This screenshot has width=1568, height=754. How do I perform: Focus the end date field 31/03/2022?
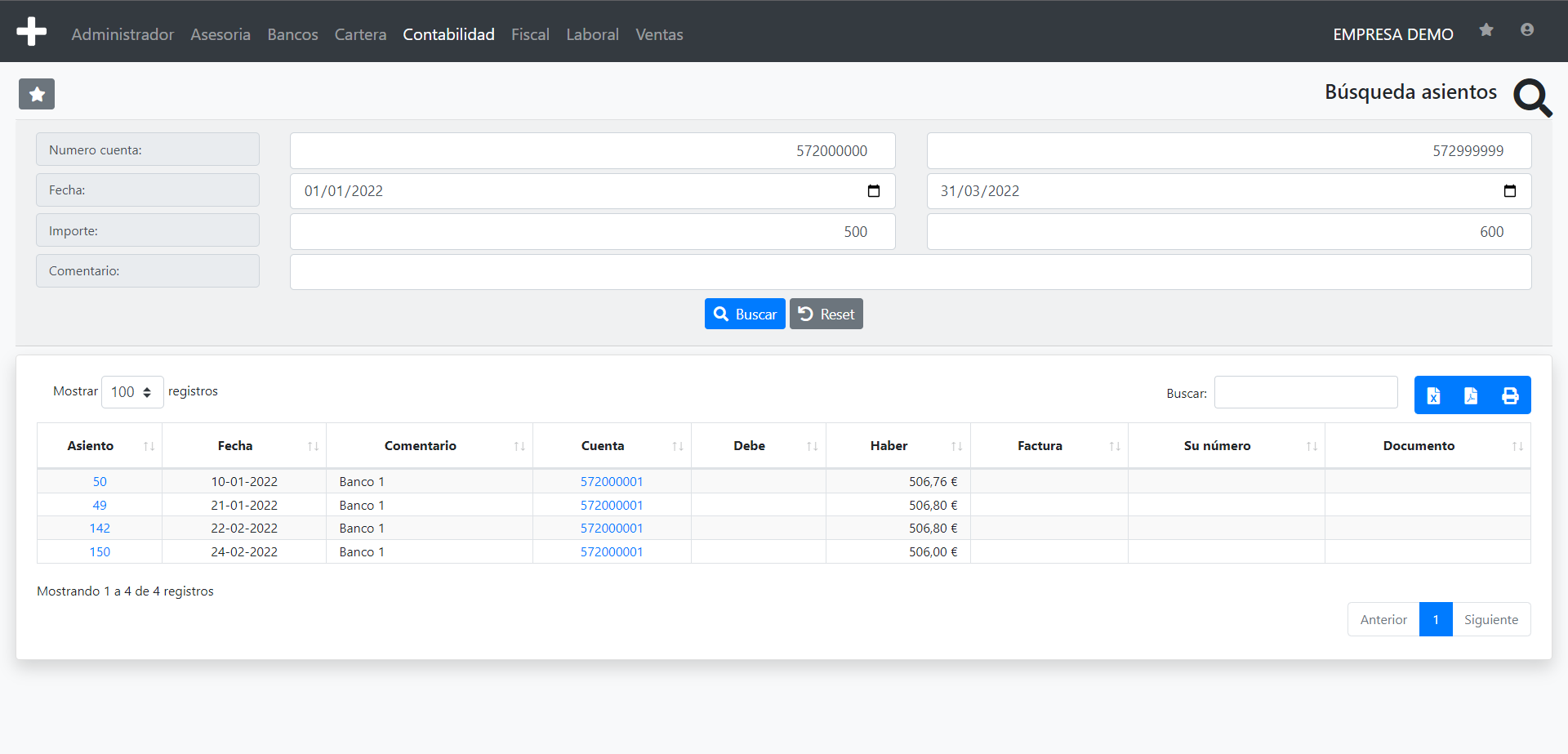point(1229,191)
